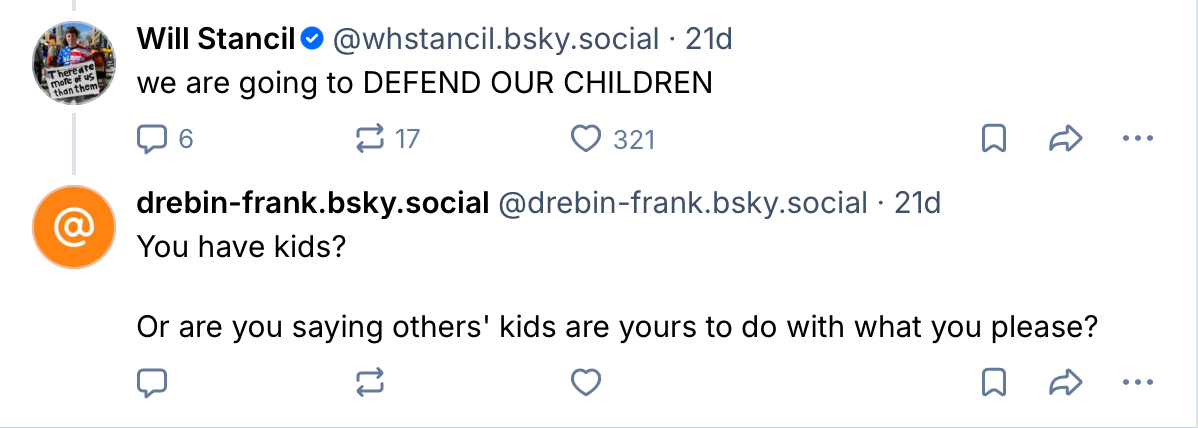Open more options for Will Stancil's post
1198x428 pixels.
(1138, 139)
